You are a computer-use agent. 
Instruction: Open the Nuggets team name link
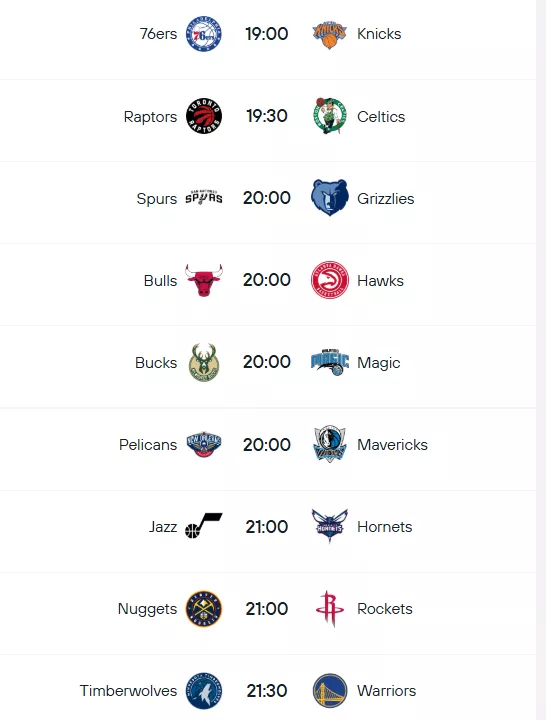click(147, 609)
